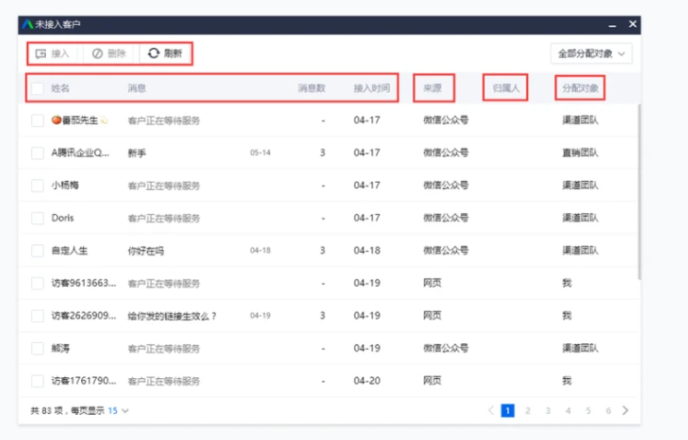This screenshot has width=688, height=440.
Task: Click 微信公众号 source in Doris row
Action: tap(446, 218)
